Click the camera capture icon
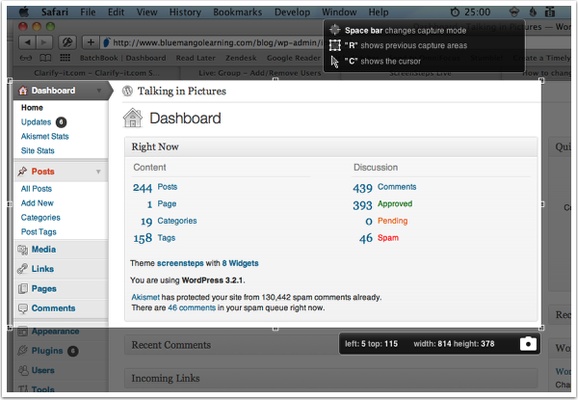 tap(528, 344)
